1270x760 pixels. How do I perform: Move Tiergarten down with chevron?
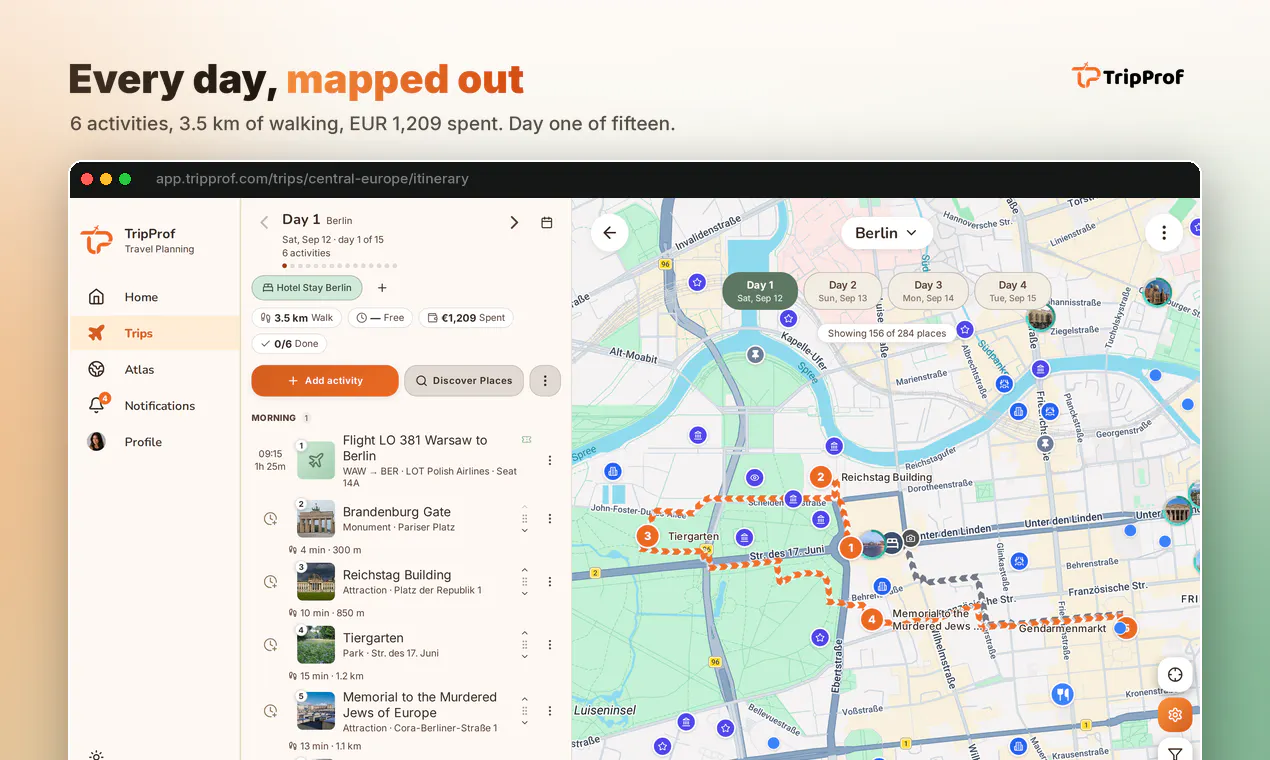(525, 657)
